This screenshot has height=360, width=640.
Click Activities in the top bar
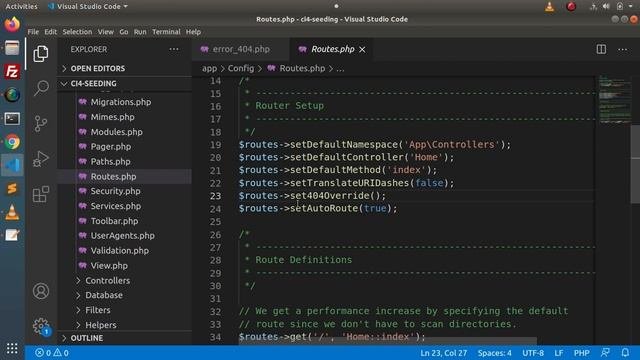pos(21,7)
